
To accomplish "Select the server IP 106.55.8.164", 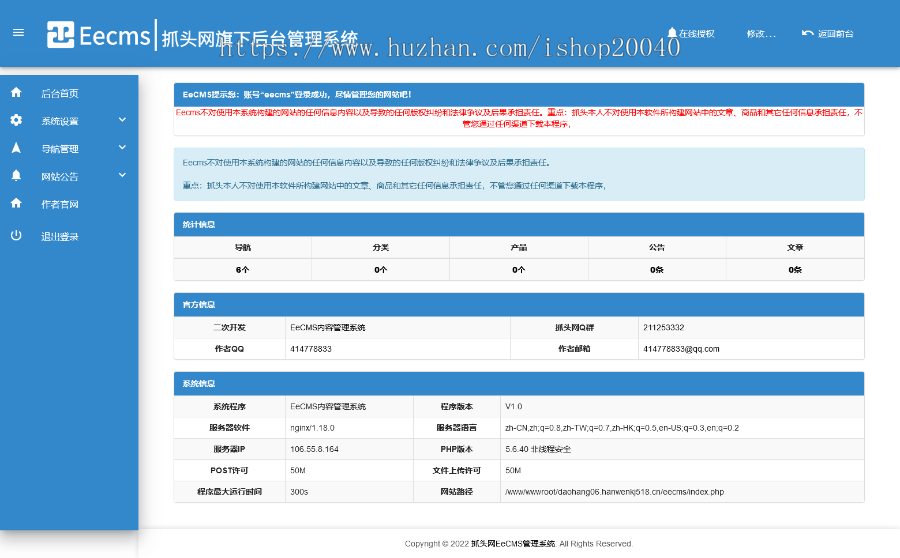I will point(314,449).
